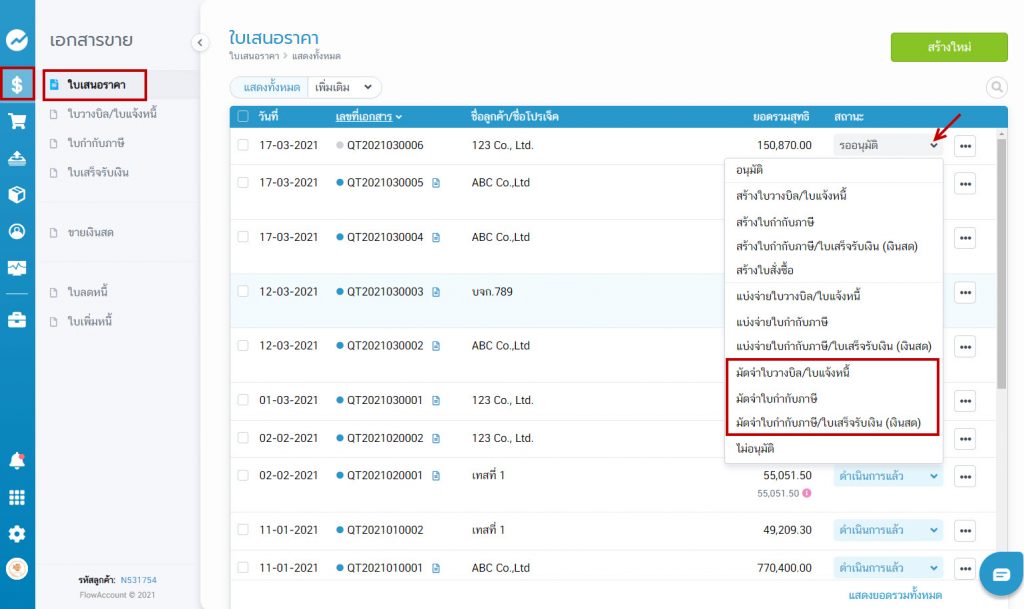Screen dimensions: 1024x609
Task: Collapse the sidebar with the arrow button
Action: point(199,42)
